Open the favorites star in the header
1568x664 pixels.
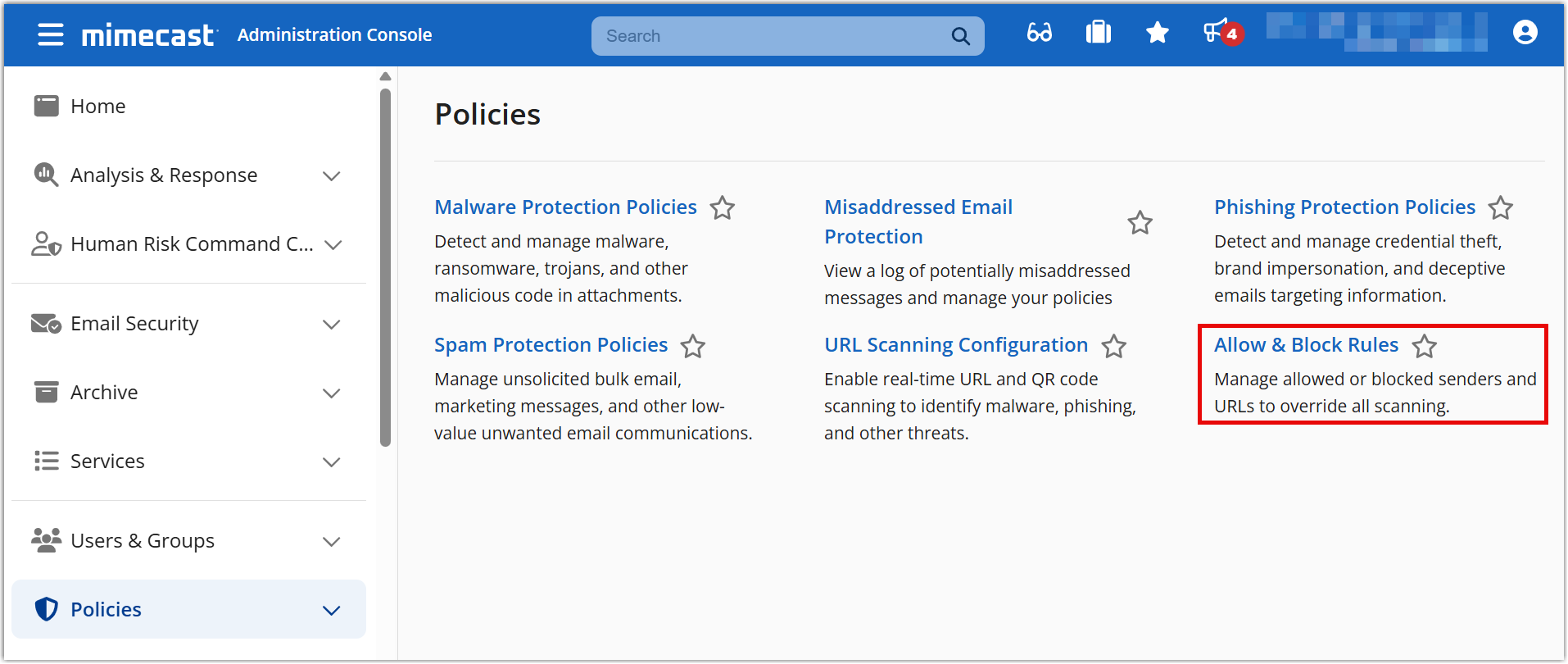tap(1157, 33)
